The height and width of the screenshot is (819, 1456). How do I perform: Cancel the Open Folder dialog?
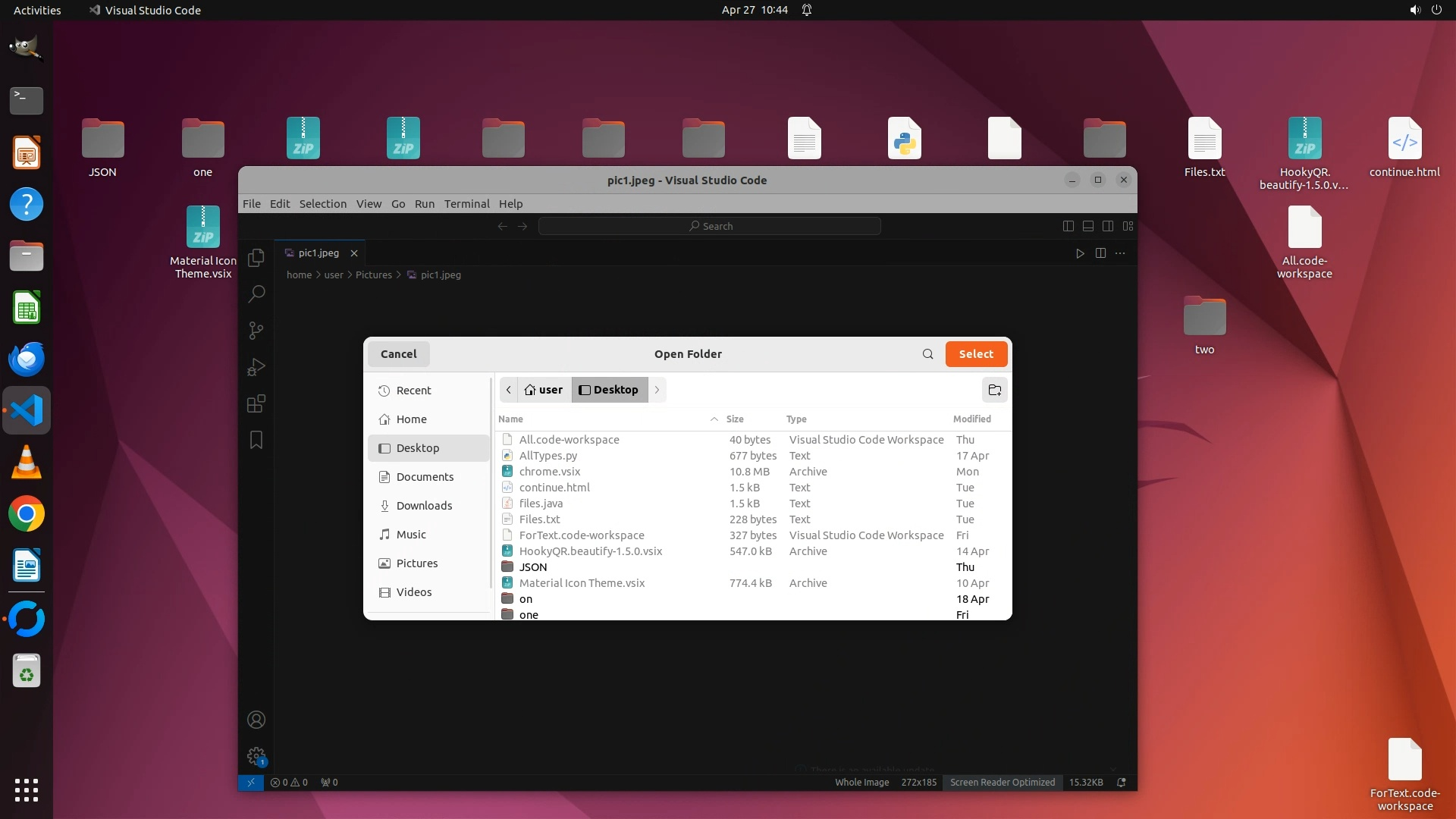coord(398,354)
